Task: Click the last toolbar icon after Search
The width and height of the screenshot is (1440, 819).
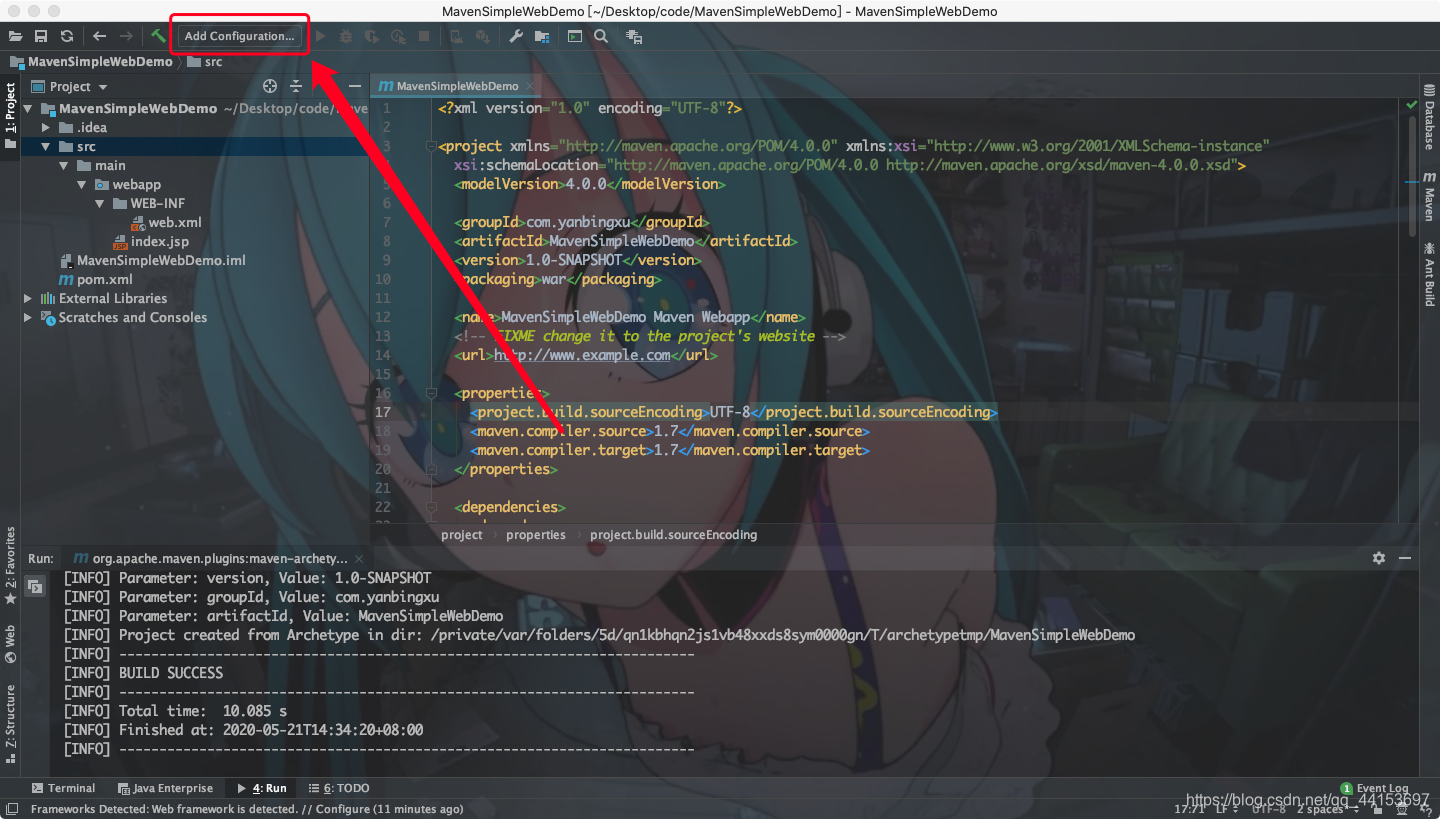Action: point(634,36)
